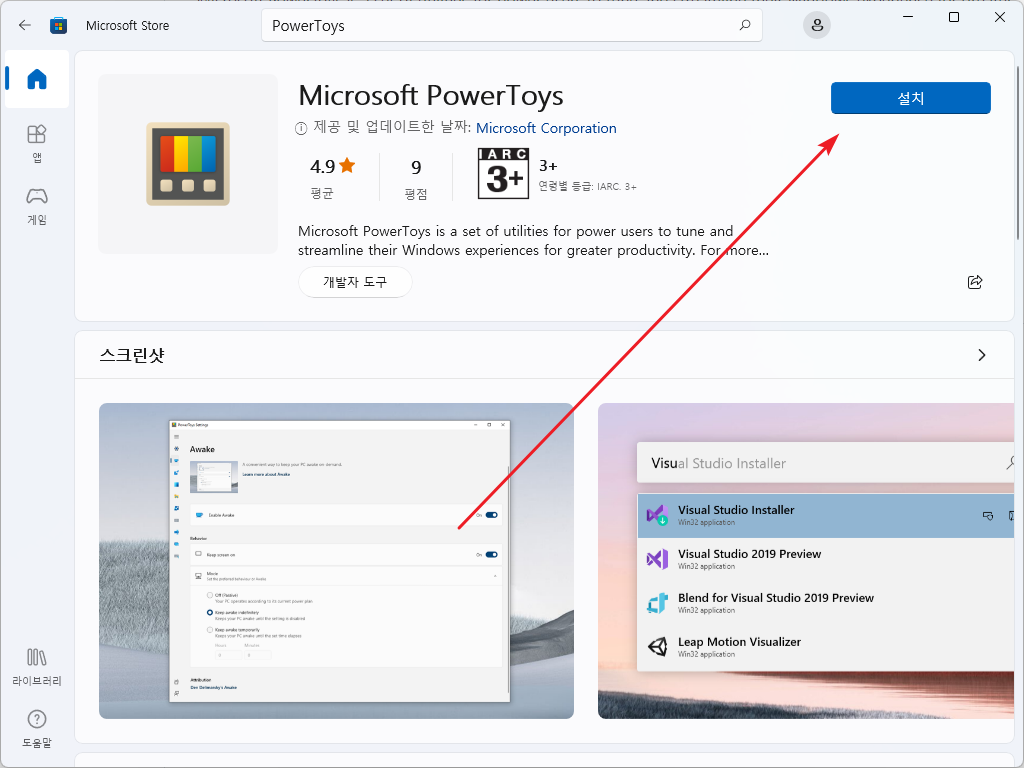The height and width of the screenshot is (768, 1024).
Task: Open the Microsoft Corporation publisher link
Action: pyautogui.click(x=546, y=128)
